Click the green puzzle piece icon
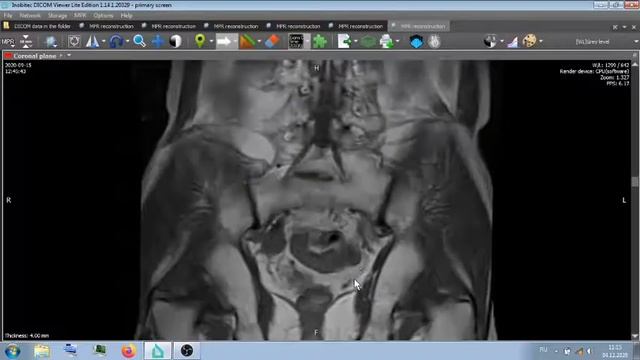The image size is (640, 360). click(320, 41)
